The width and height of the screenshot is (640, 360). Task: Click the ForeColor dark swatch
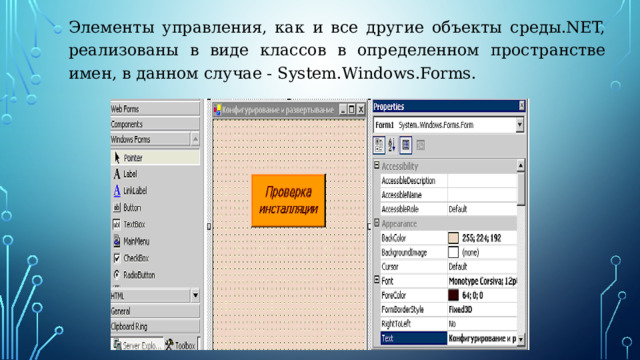453,295
